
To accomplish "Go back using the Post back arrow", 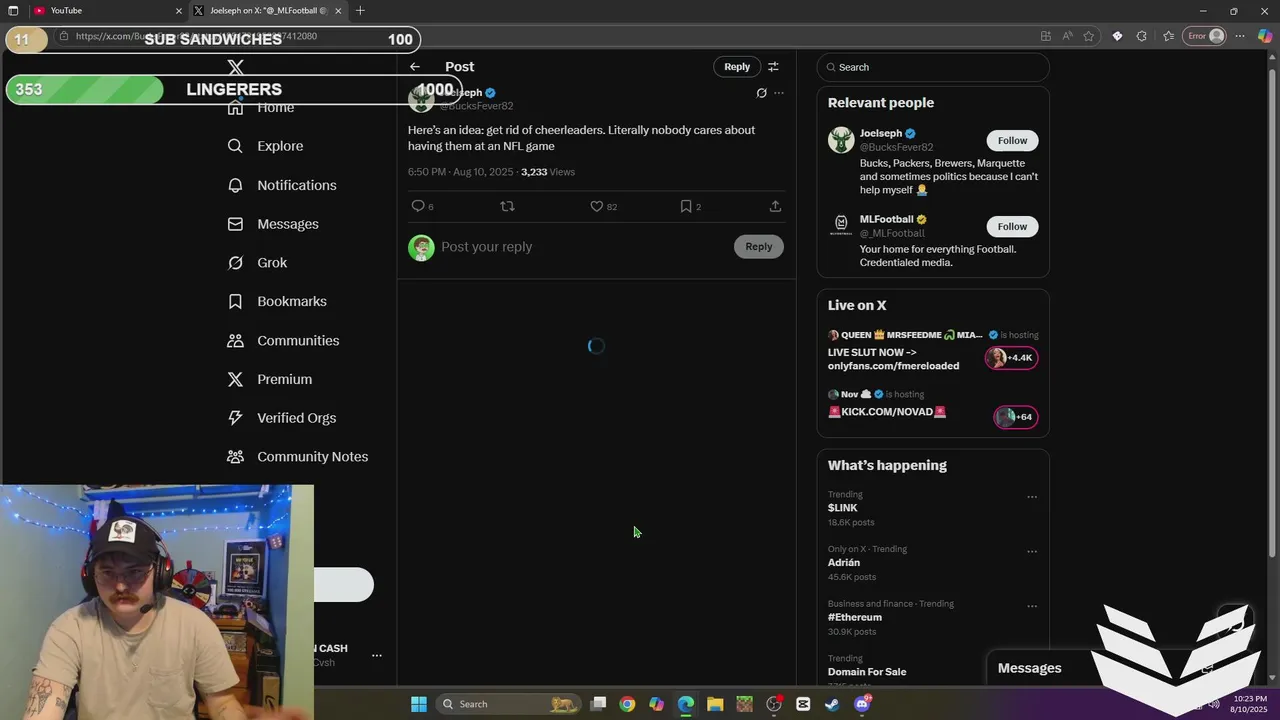I will click(x=415, y=67).
